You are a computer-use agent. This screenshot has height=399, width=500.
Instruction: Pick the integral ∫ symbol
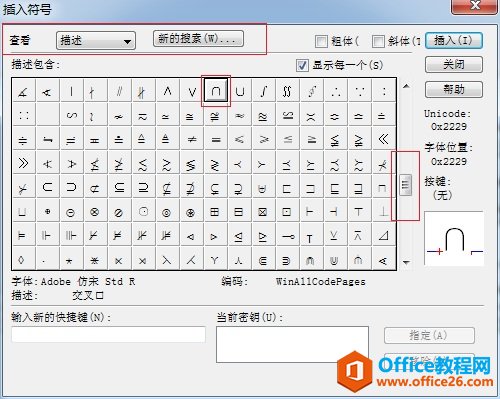(x=264, y=90)
